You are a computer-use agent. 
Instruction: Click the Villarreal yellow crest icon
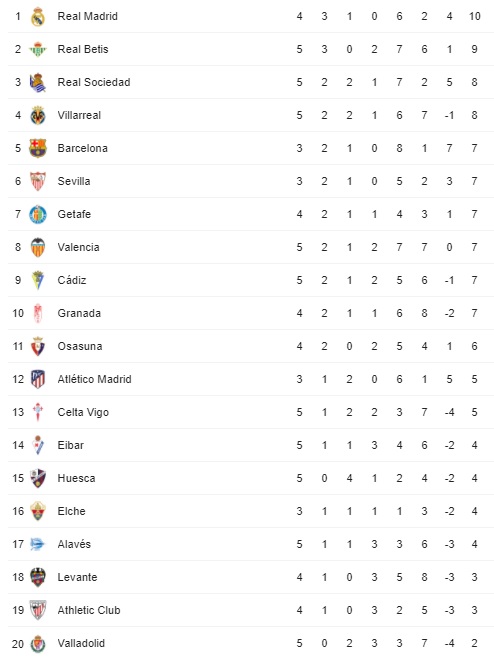coord(38,116)
